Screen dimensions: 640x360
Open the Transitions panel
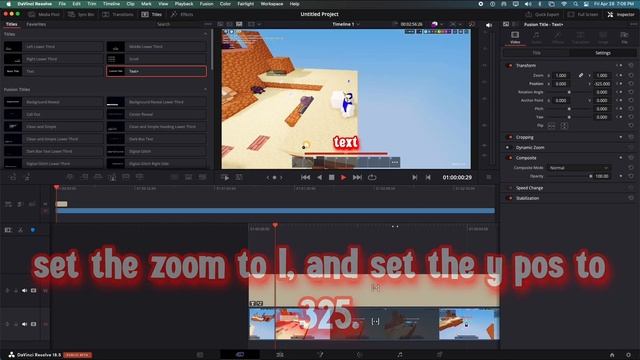(x=118, y=14)
